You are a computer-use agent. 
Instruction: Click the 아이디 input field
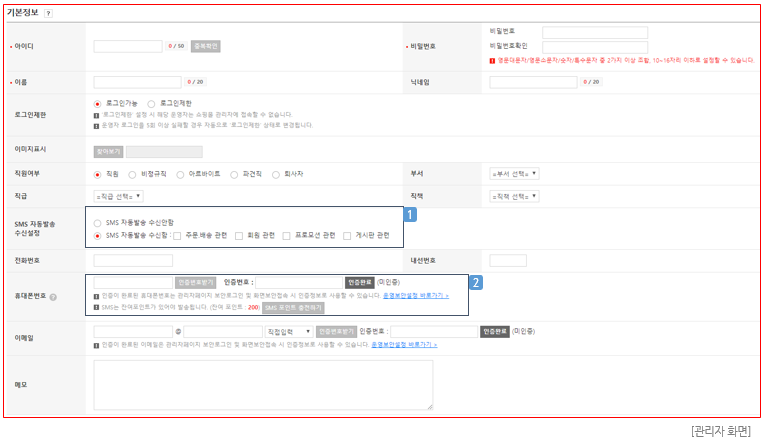(x=128, y=46)
